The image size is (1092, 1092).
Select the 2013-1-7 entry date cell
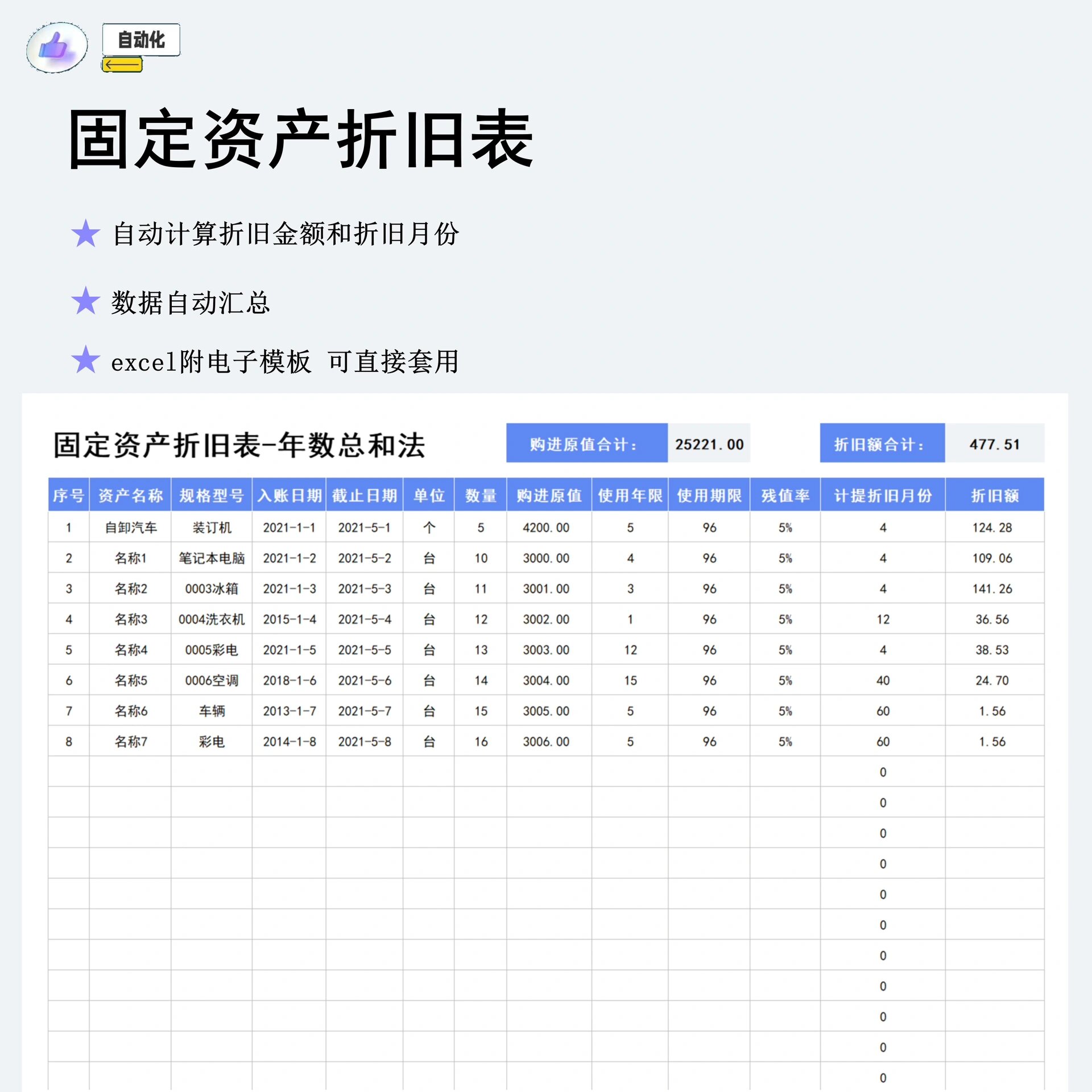pos(289,711)
